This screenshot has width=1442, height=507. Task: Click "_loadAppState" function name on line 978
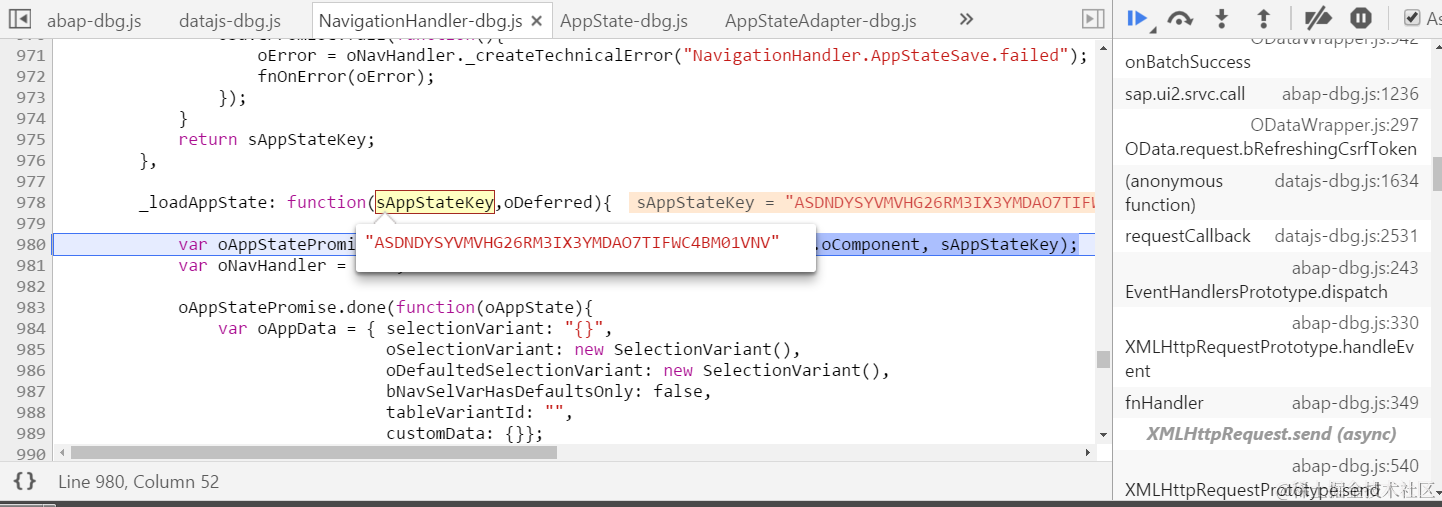203,202
